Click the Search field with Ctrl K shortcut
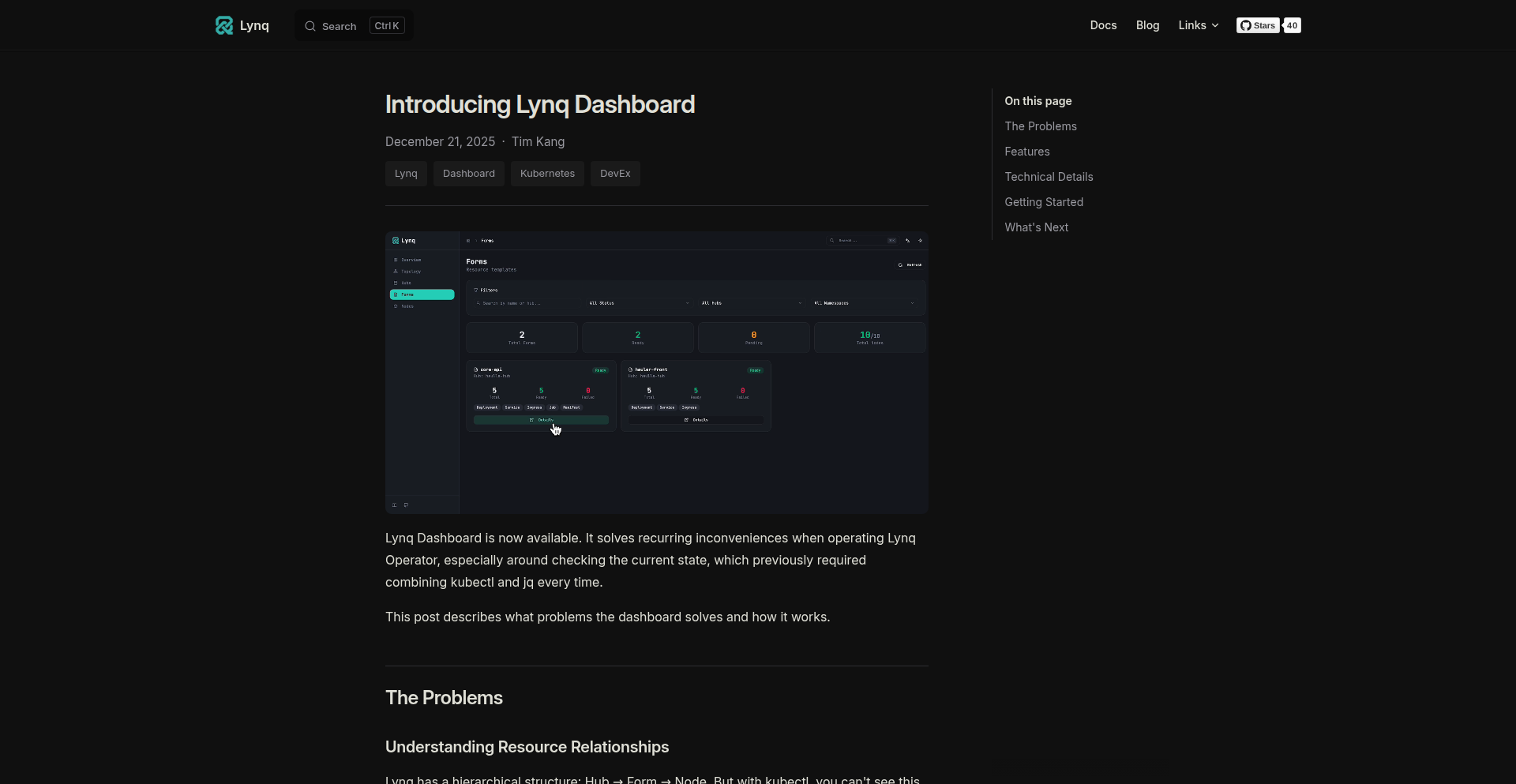Viewport: 1516px width, 784px height. click(x=351, y=25)
